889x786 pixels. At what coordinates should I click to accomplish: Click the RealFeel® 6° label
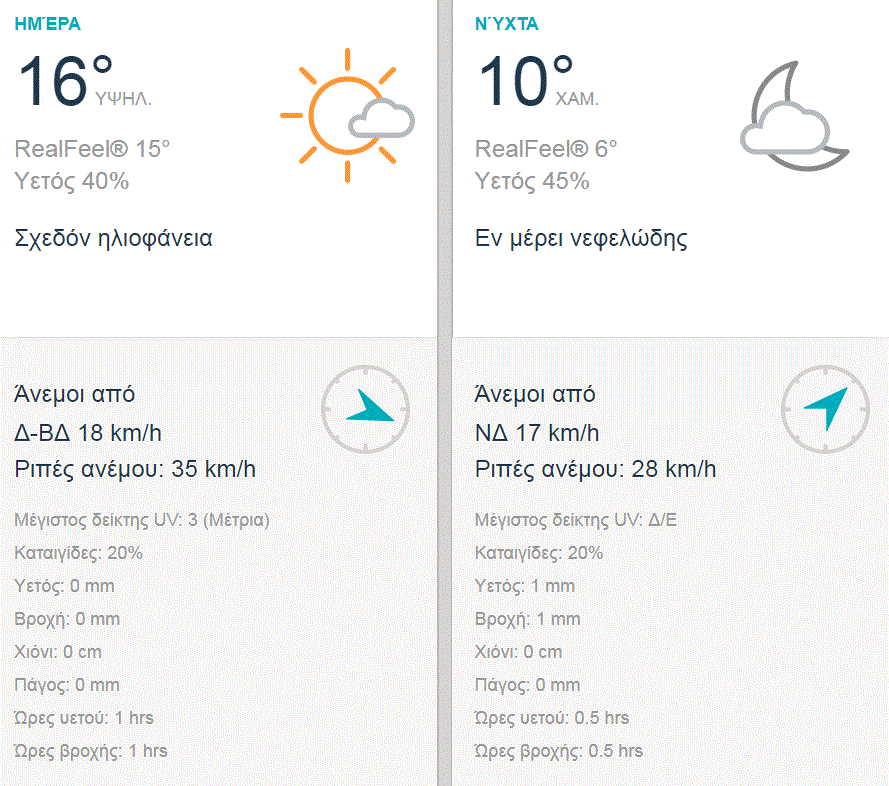[546, 149]
